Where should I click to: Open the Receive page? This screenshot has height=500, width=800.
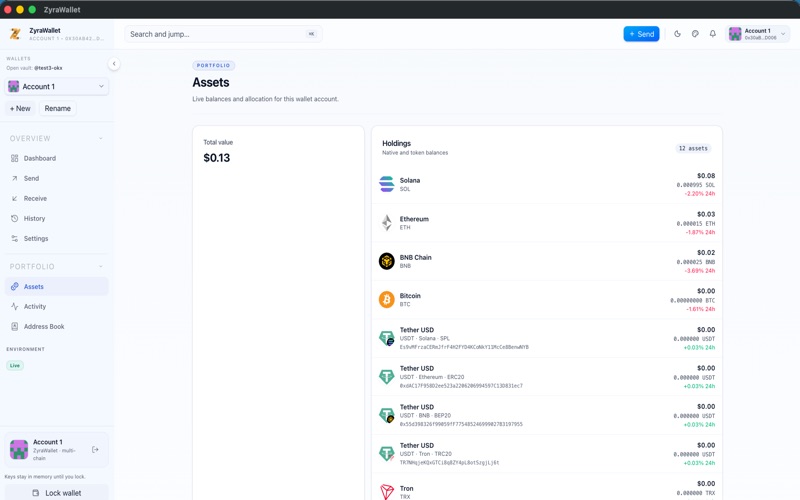click(57, 198)
